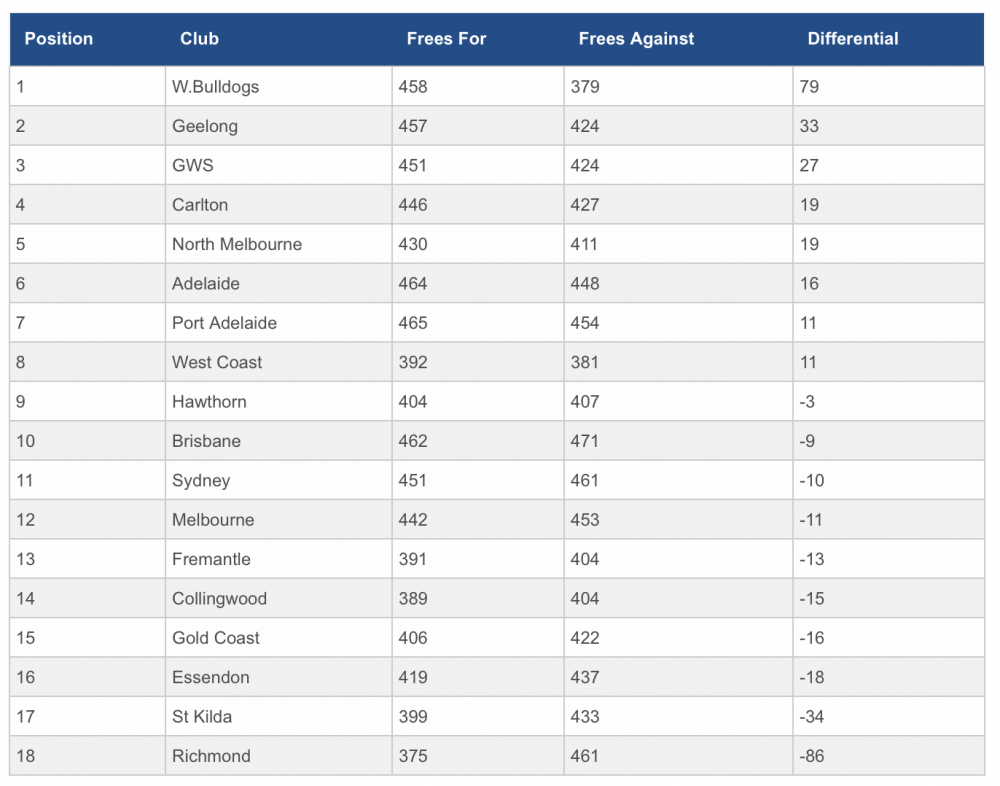The width and height of the screenshot is (1000, 786).
Task: Click Richmond's differential value -86
Action: pos(811,757)
